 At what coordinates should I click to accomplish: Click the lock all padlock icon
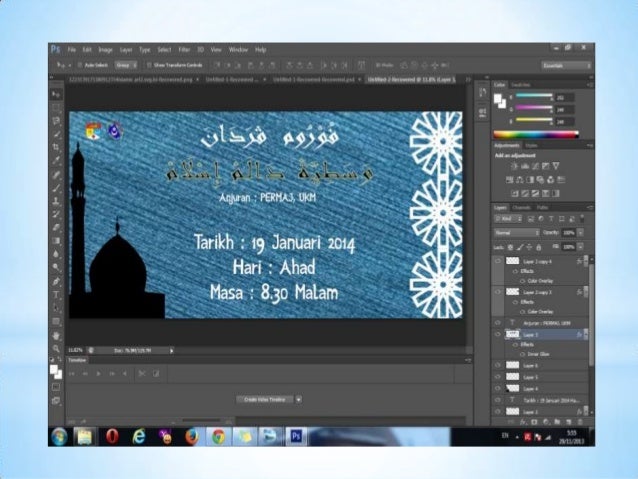click(x=539, y=247)
